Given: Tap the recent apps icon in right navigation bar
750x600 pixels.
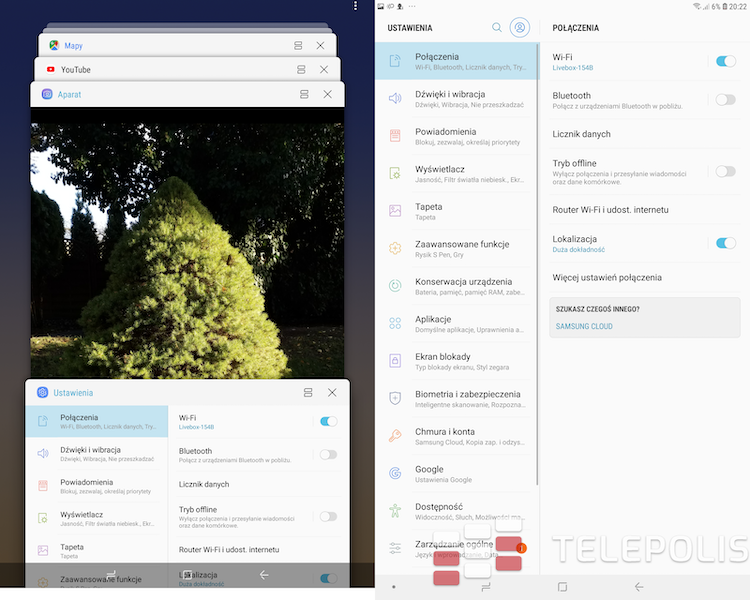Looking at the screenshot, I should (562, 587).
